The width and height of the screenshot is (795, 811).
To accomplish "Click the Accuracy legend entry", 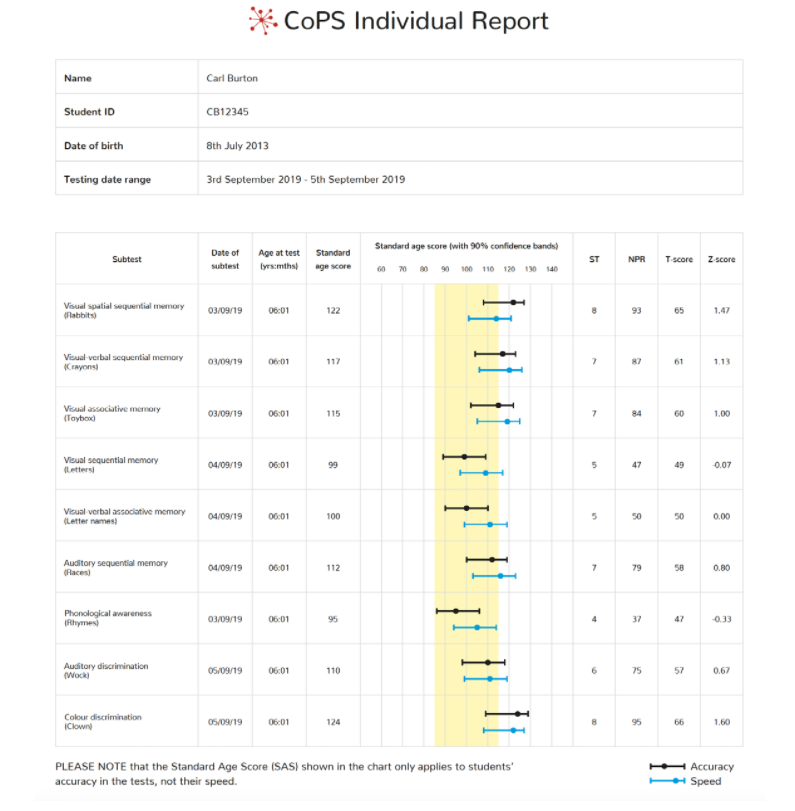I will click(692, 767).
